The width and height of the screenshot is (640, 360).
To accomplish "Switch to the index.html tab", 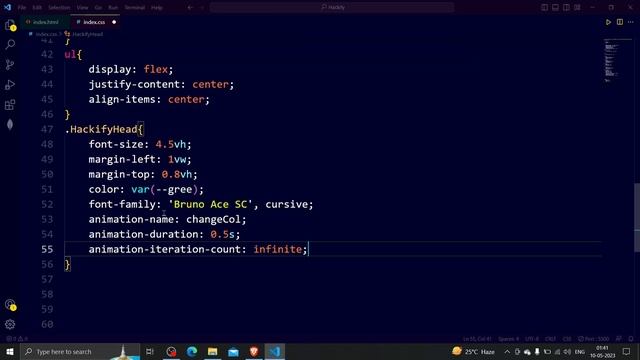I will [45, 22].
